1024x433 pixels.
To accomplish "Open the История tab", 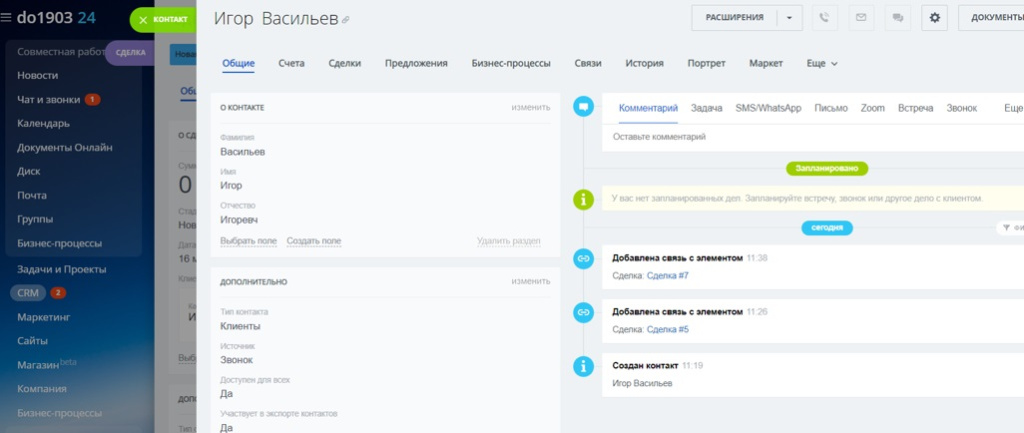I will (x=644, y=63).
